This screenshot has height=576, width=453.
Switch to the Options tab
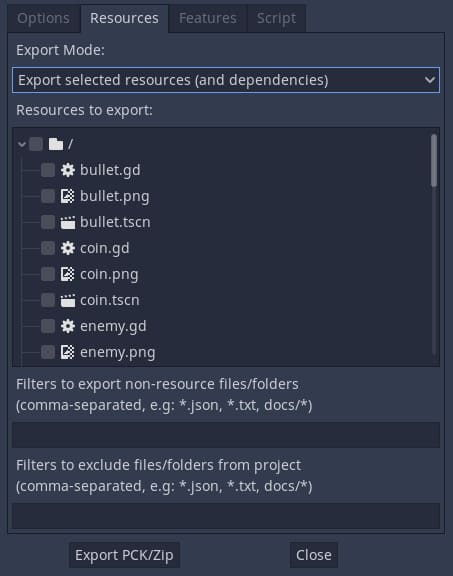click(x=43, y=18)
